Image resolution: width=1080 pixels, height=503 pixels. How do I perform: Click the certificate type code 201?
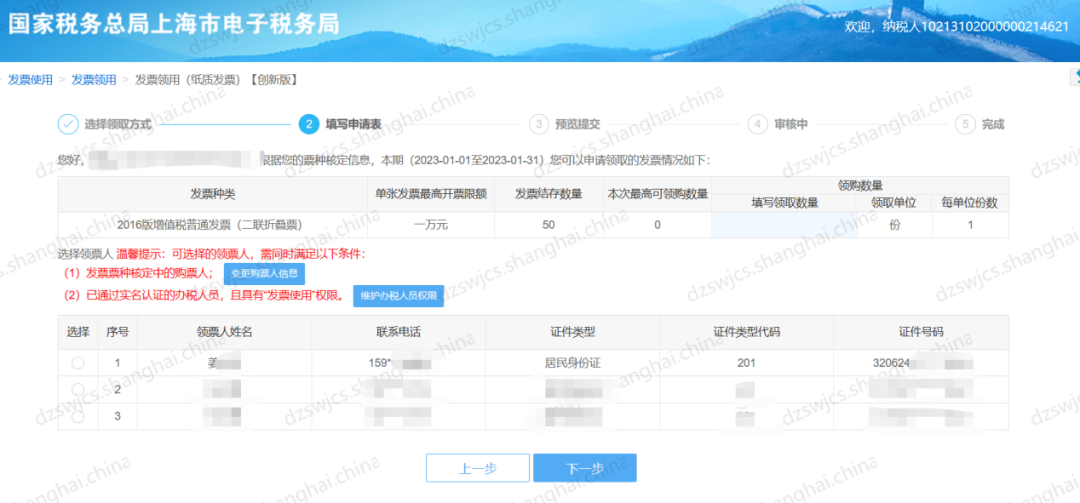(746, 362)
